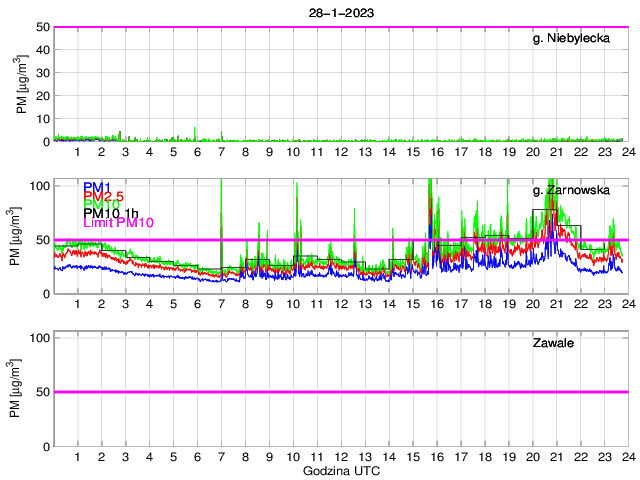Click the PM y-axis label of Niebylecka panel

[x=20, y=84]
